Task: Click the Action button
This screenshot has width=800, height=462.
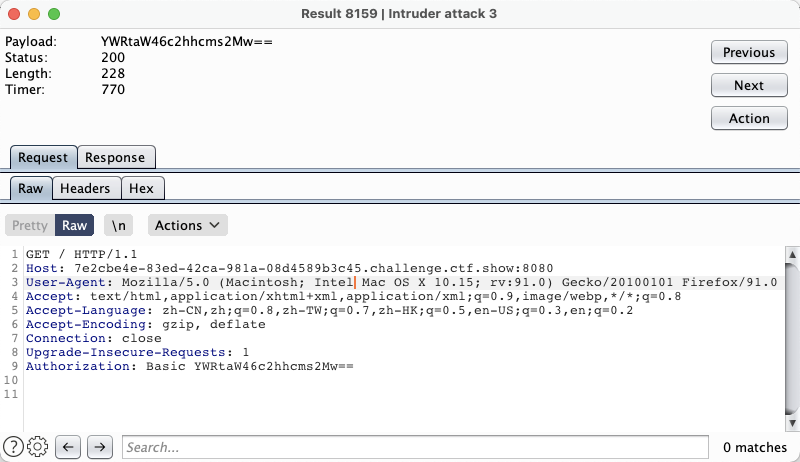Action: coord(749,118)
